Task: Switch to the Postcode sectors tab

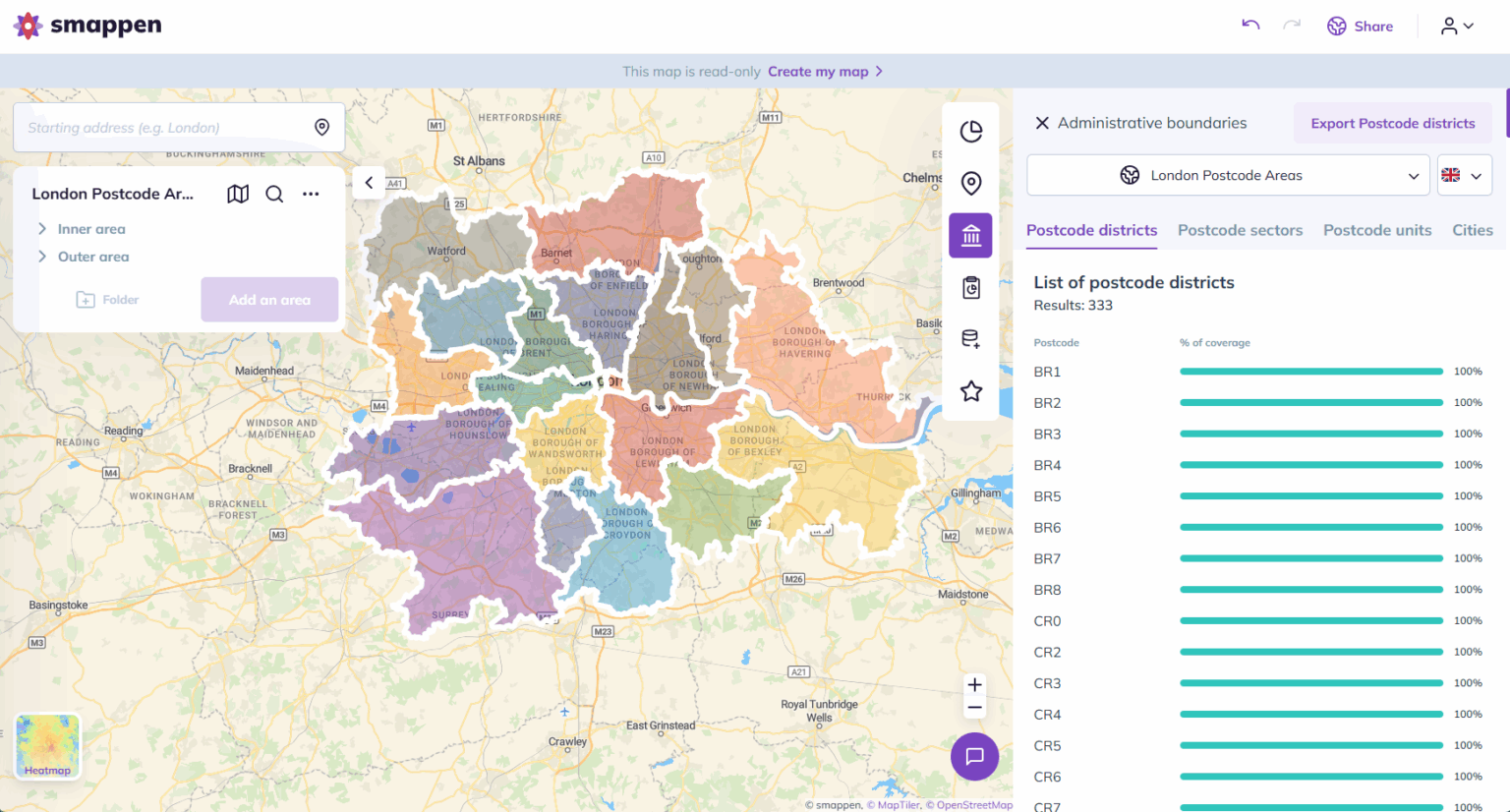Action: coord(1240,230)
